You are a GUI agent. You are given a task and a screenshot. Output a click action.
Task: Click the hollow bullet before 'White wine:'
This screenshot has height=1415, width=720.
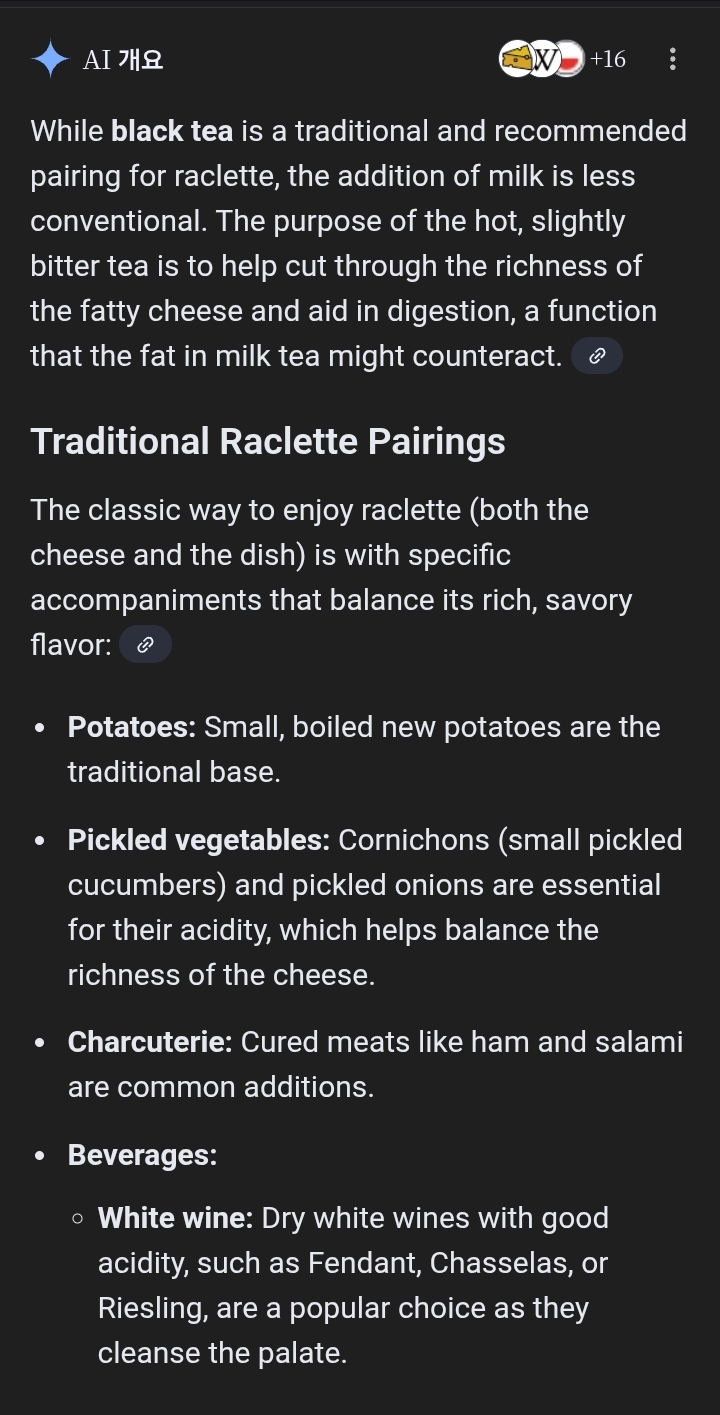[x=78, y=1219]
